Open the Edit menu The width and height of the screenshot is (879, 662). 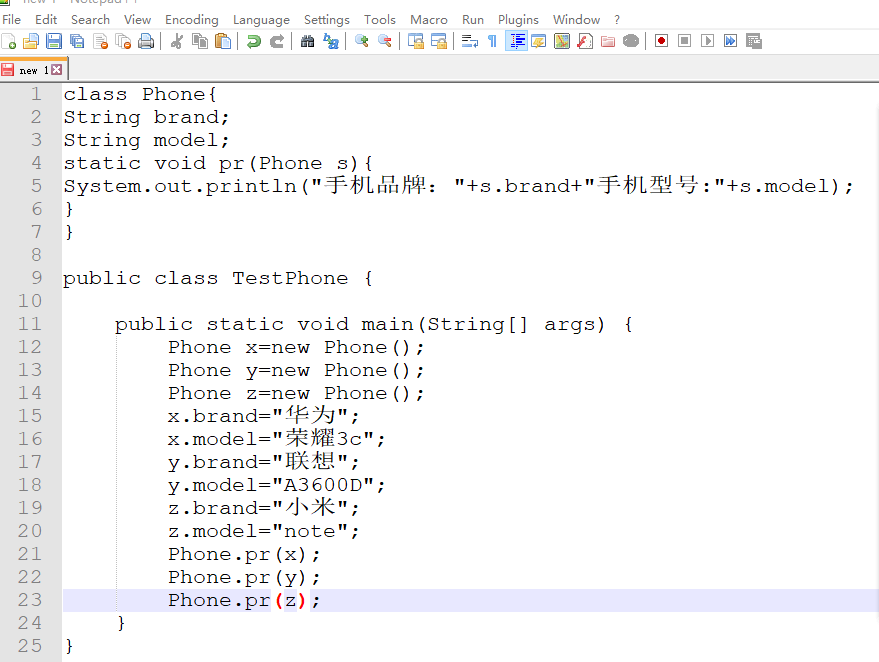coord(46,20)
